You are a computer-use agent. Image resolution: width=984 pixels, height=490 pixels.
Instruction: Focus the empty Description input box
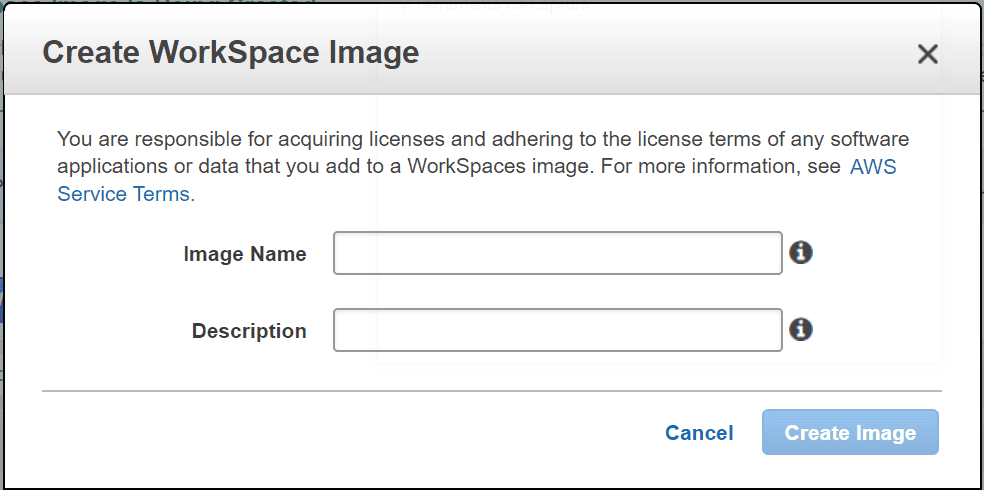(x=557, y=330)
